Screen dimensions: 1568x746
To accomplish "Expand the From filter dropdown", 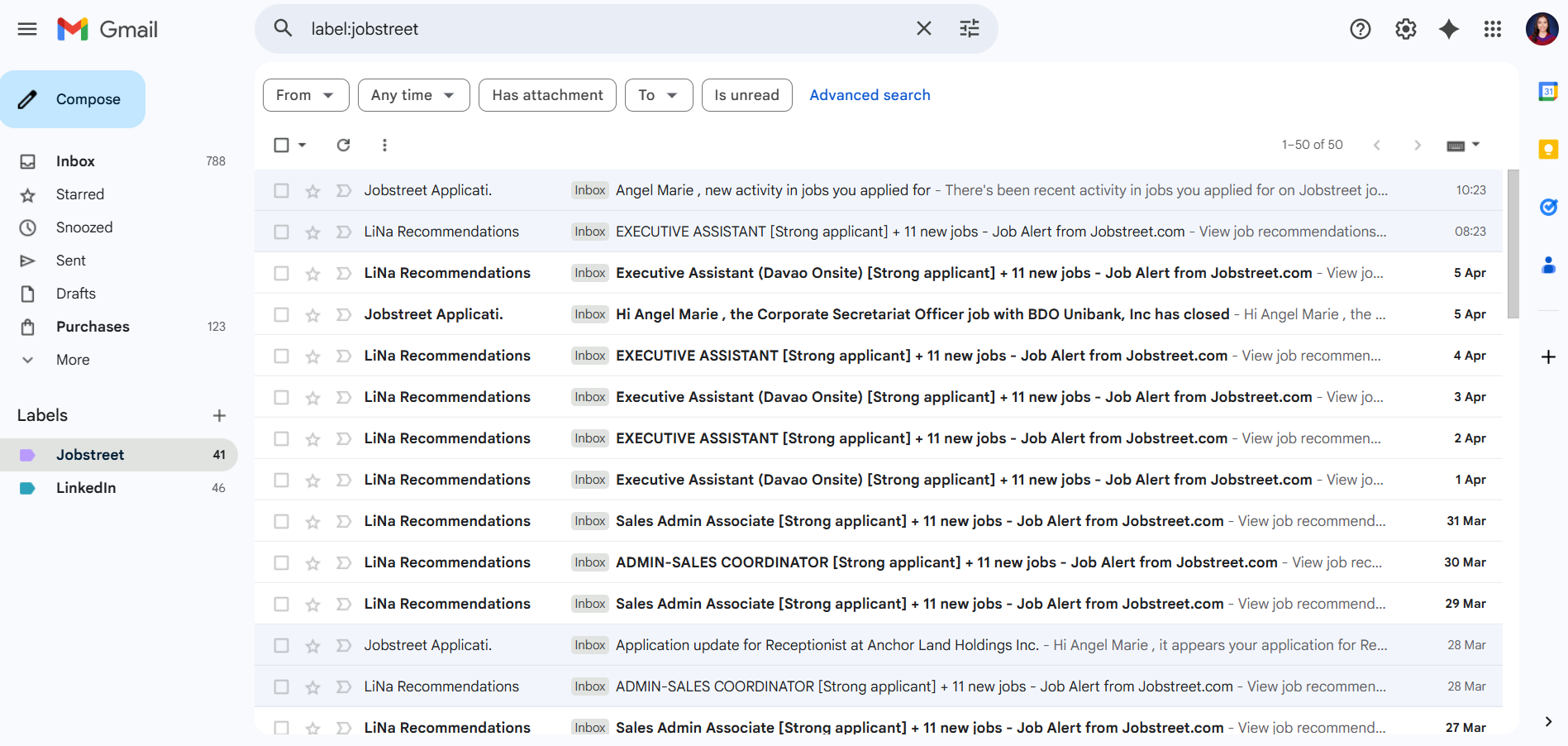I will (x=306, y=95).
